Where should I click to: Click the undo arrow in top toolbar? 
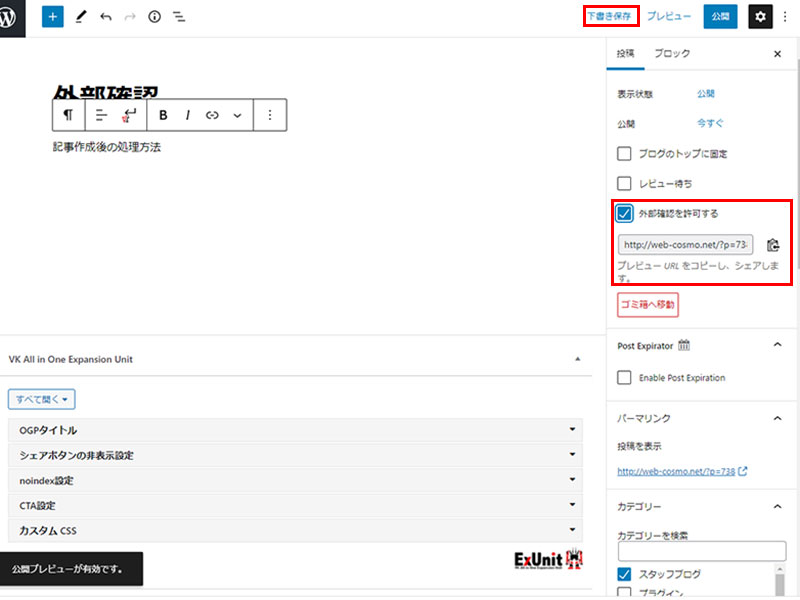pyautogui.click(x=106, y=17)
